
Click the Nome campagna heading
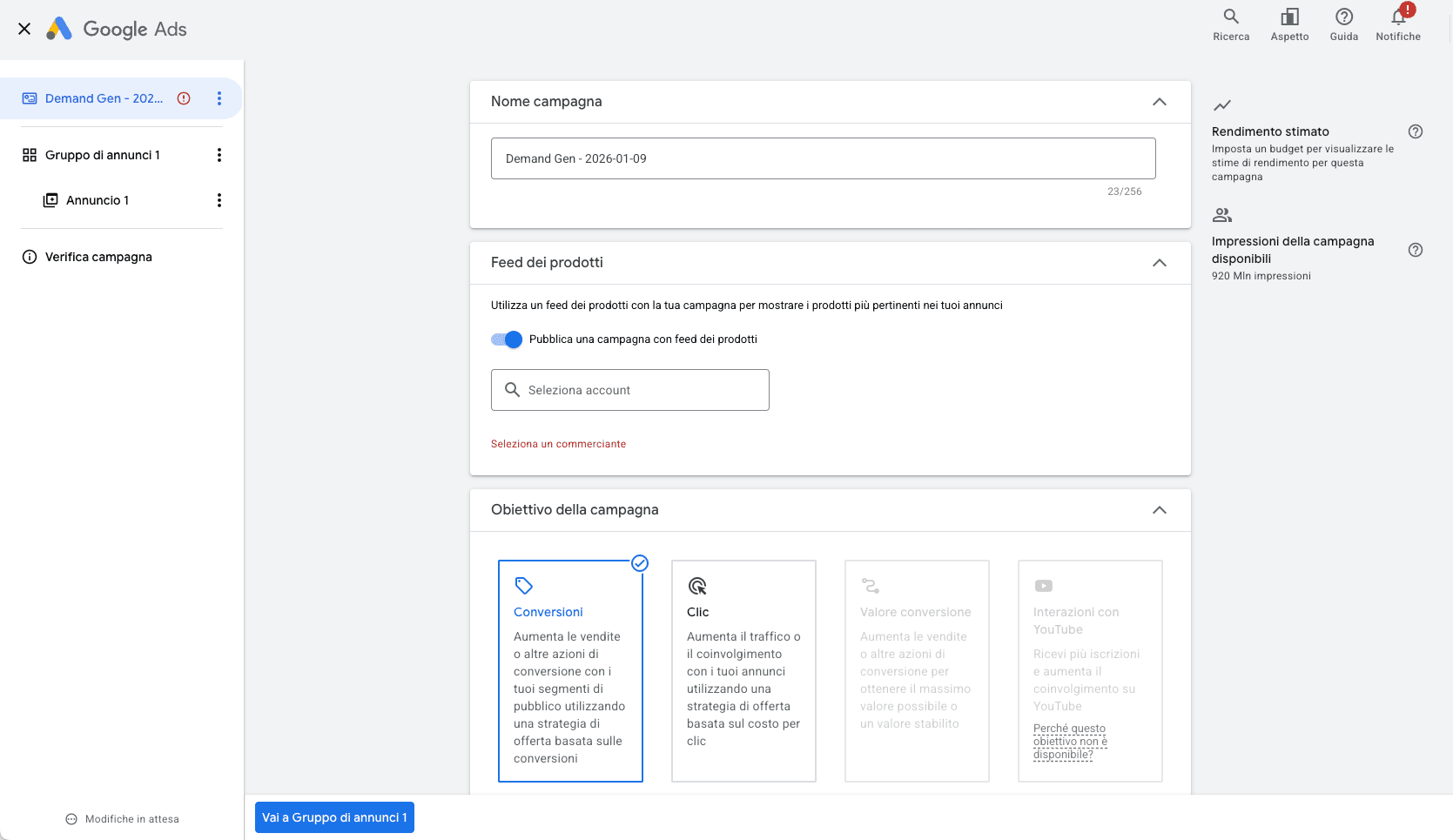[x=547, y=102]
